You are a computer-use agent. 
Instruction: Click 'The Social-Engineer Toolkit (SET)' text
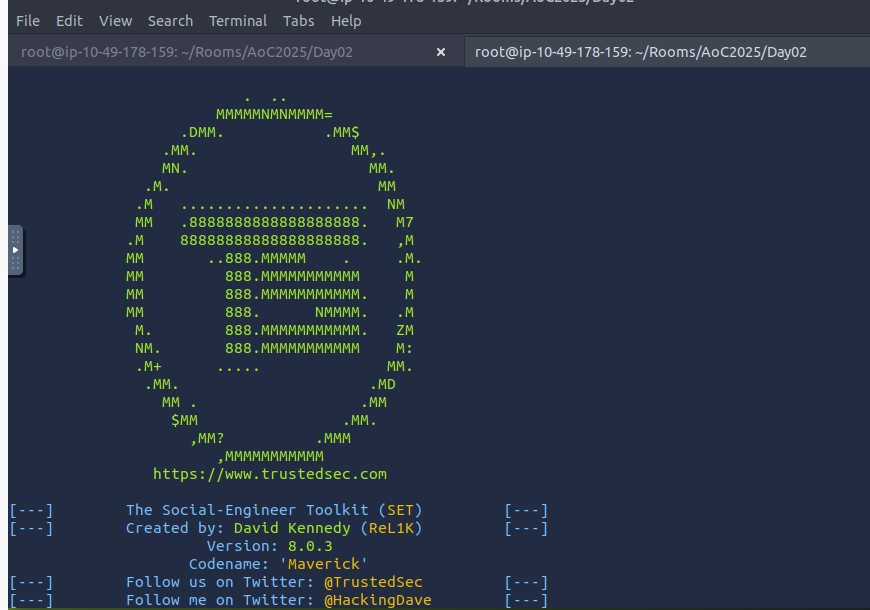(x=274, y=510)
